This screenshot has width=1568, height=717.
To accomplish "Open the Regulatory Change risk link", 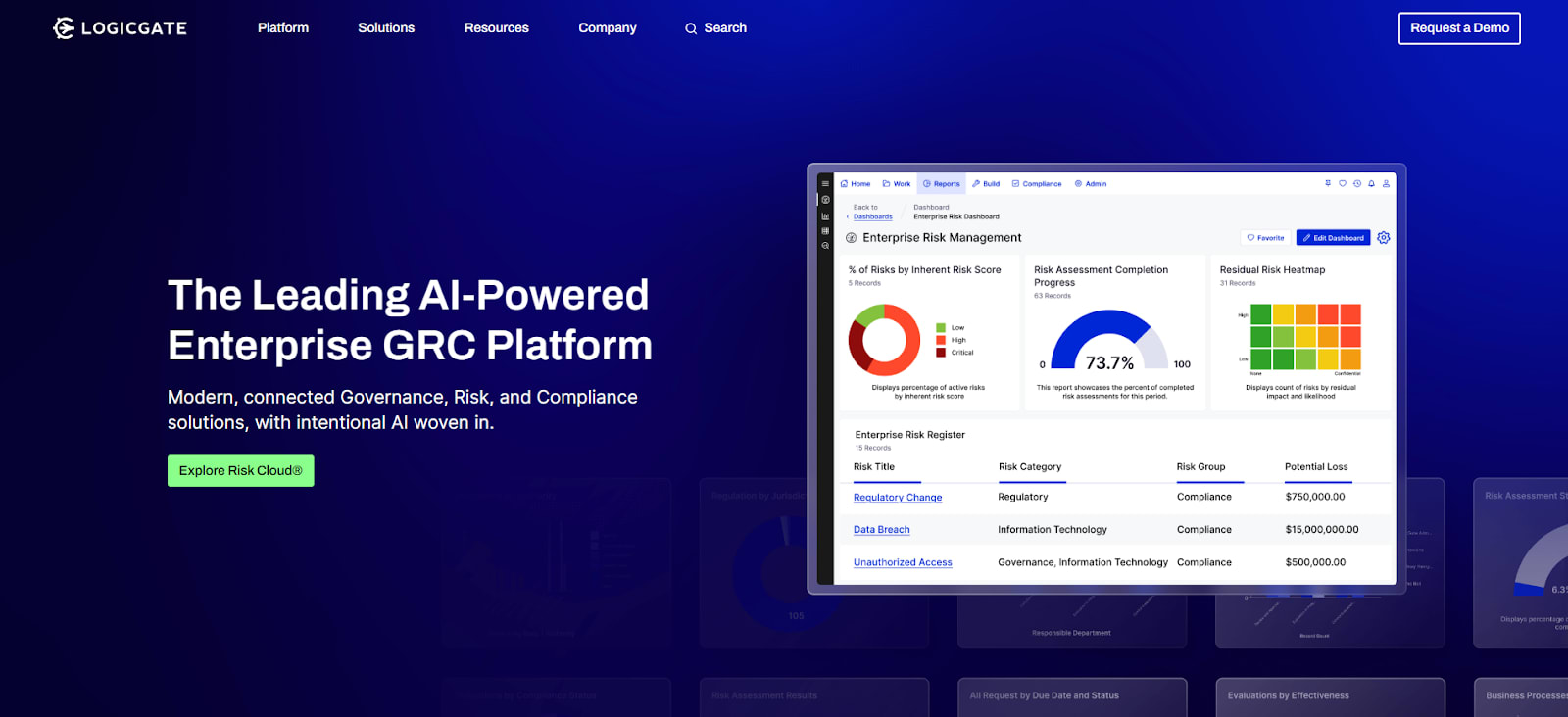I will [898, 498].
